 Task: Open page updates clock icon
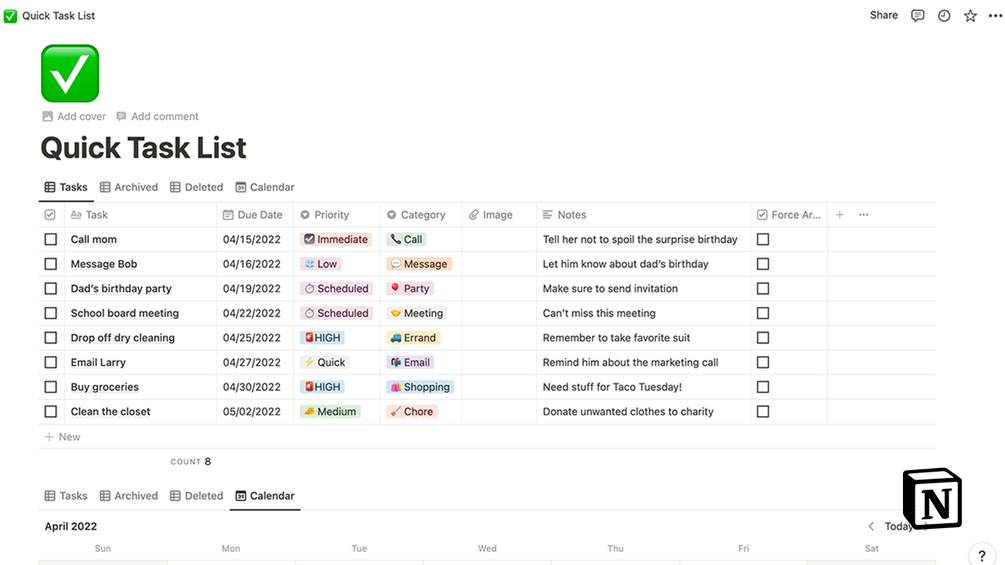point(944,16)
